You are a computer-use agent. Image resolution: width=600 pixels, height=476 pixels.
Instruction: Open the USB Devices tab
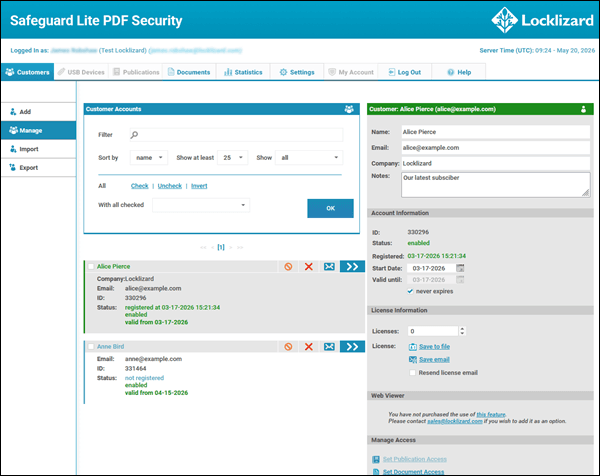pyautogui.click(x=81, y=72)
